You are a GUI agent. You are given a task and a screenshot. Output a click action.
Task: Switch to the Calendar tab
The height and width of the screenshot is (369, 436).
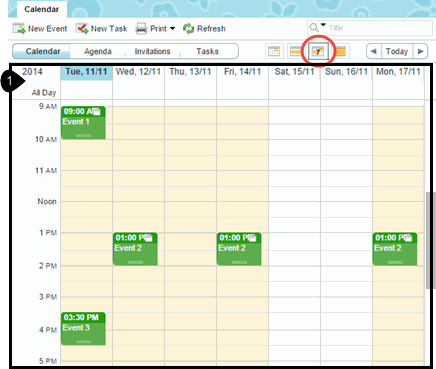point(43,51)
